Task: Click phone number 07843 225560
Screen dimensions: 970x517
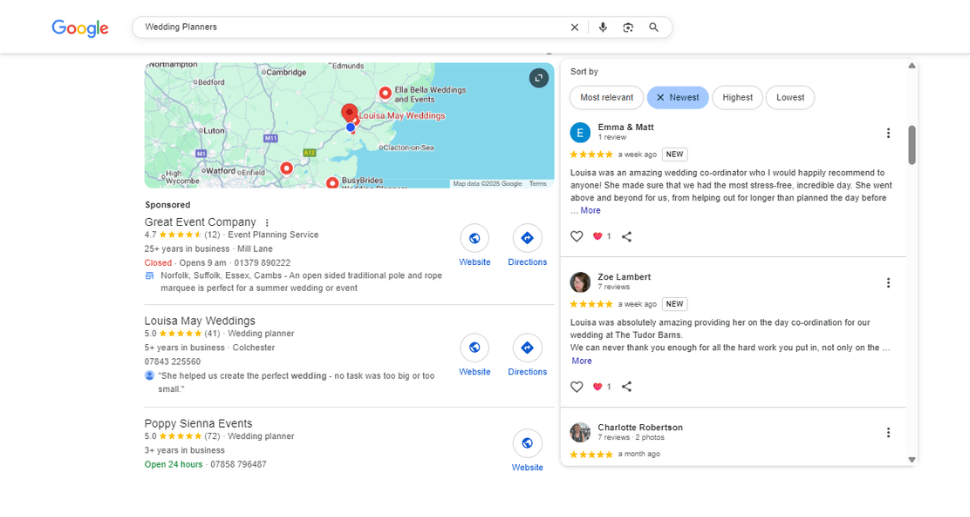Action: (x=173, y=361)
